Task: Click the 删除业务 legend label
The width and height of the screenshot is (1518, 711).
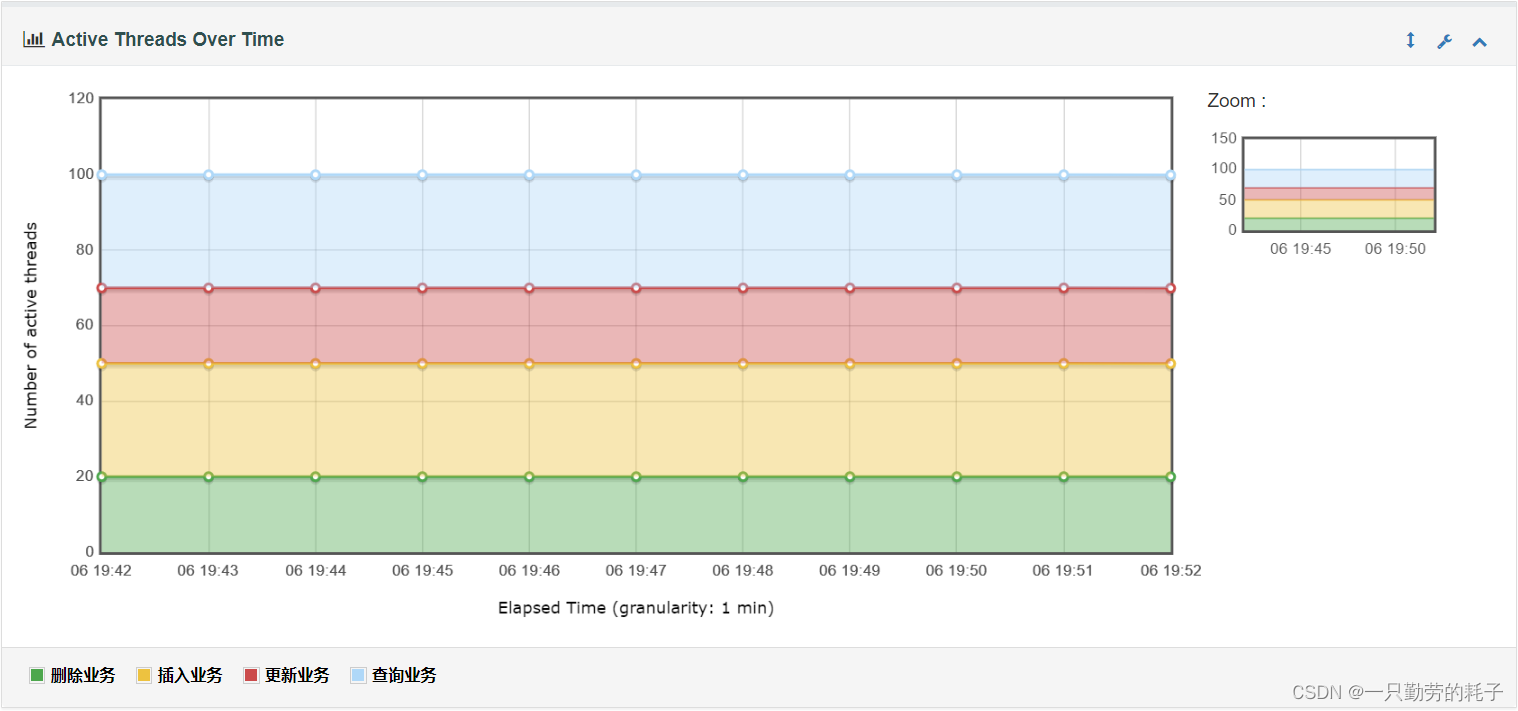Action: [83, 676]
